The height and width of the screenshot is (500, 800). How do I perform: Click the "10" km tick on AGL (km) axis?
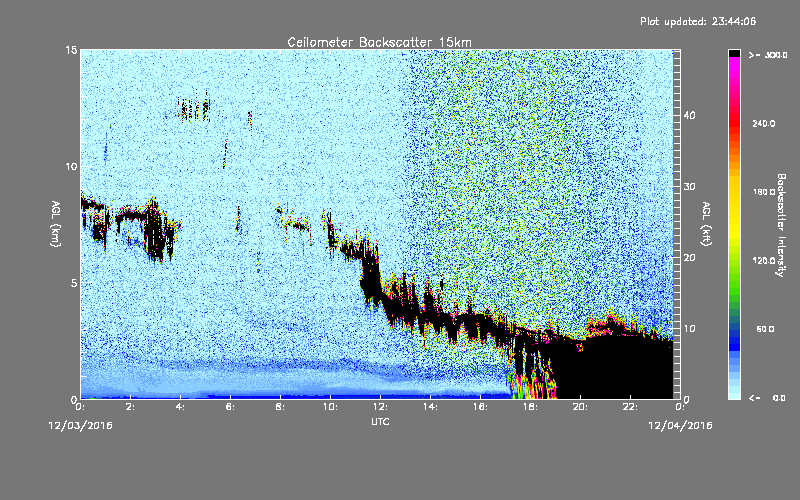point(71,166)
